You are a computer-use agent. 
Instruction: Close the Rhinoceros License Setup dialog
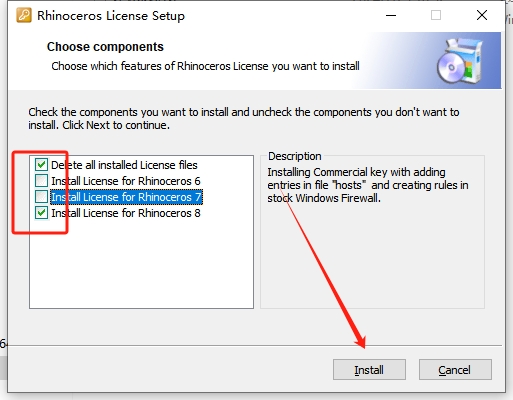(482, 15)
